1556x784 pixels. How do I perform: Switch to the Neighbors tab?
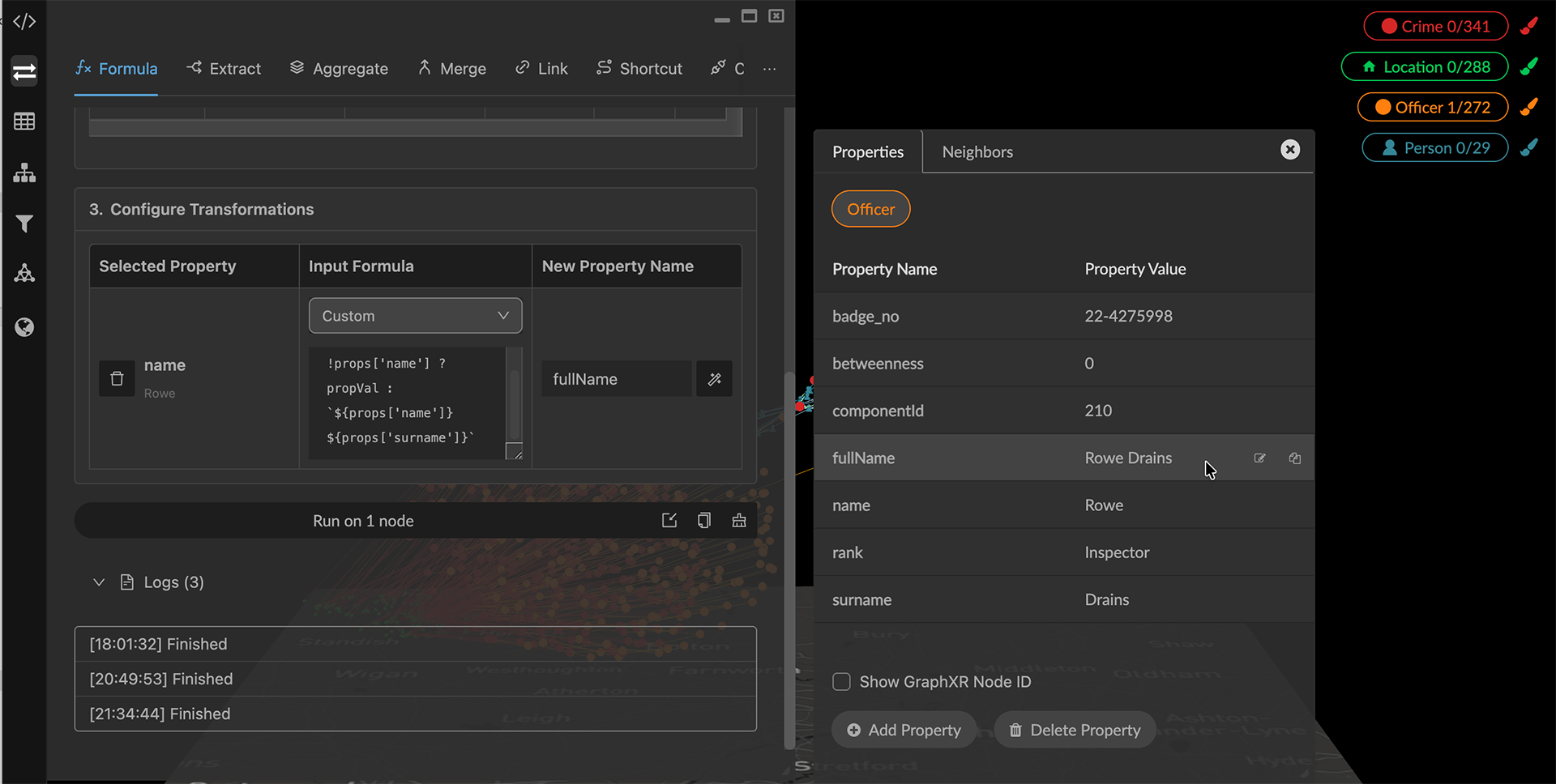[x=977, y=152]
